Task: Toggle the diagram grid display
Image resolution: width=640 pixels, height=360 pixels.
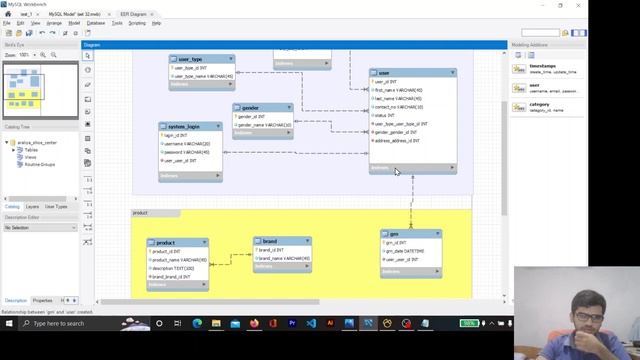Action: tap(65, 33)
